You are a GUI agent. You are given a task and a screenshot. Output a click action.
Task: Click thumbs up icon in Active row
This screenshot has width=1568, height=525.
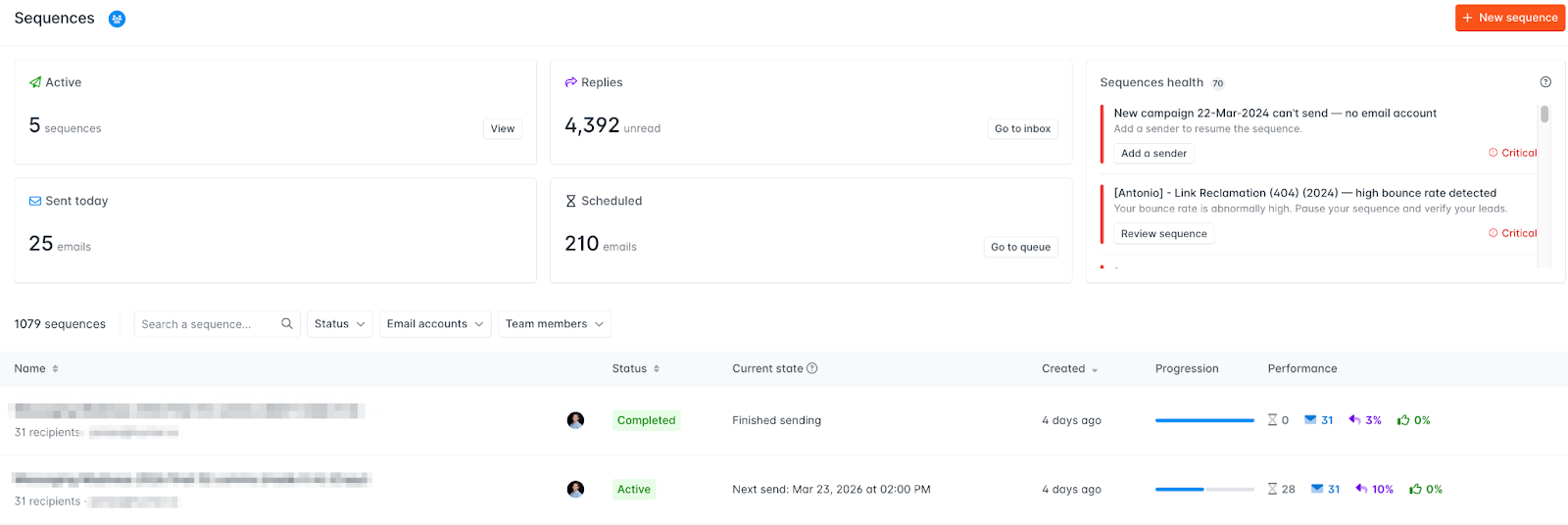pos(1415,489)
